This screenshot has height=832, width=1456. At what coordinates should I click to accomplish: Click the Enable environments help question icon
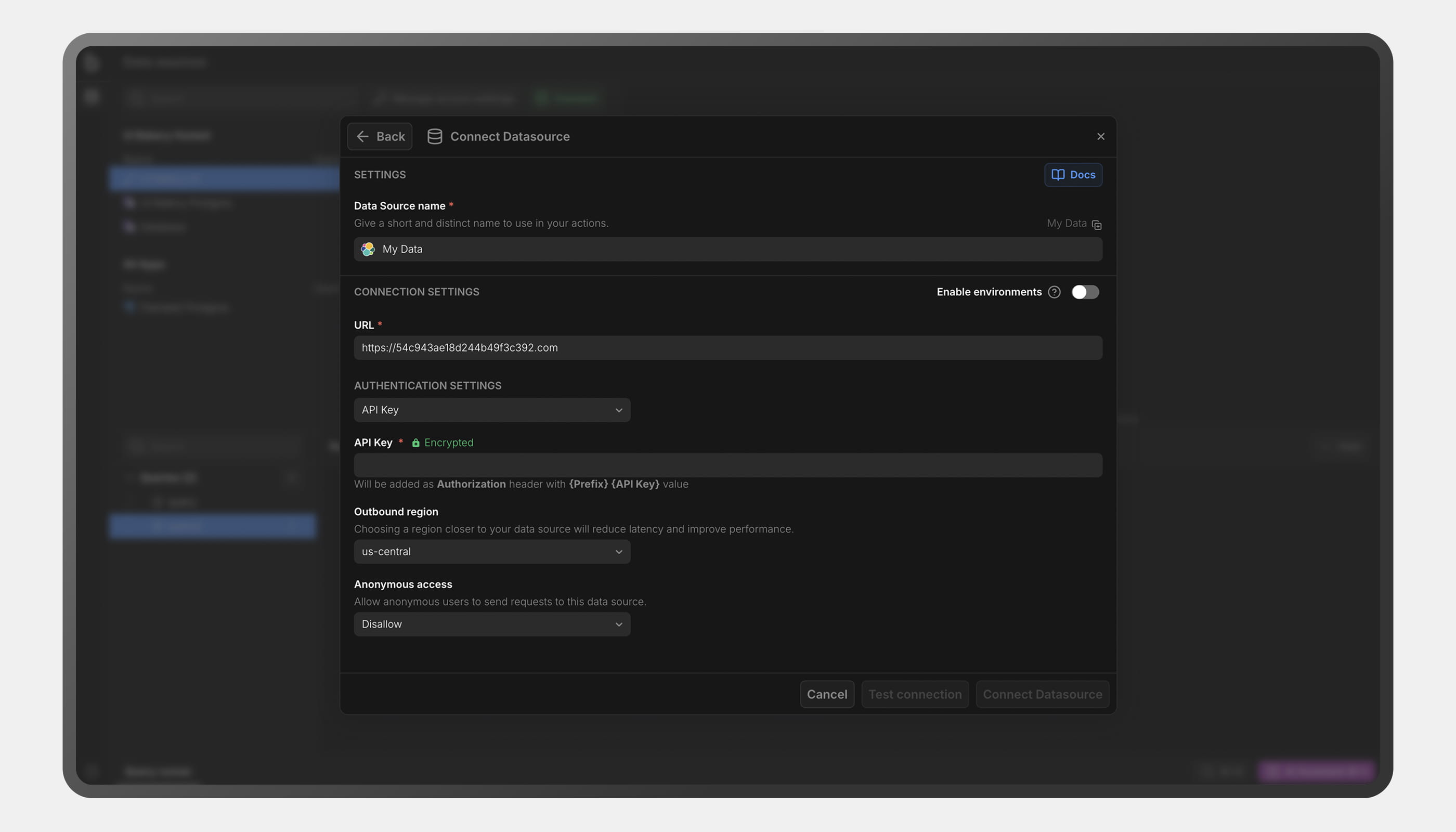[1054, 292]
